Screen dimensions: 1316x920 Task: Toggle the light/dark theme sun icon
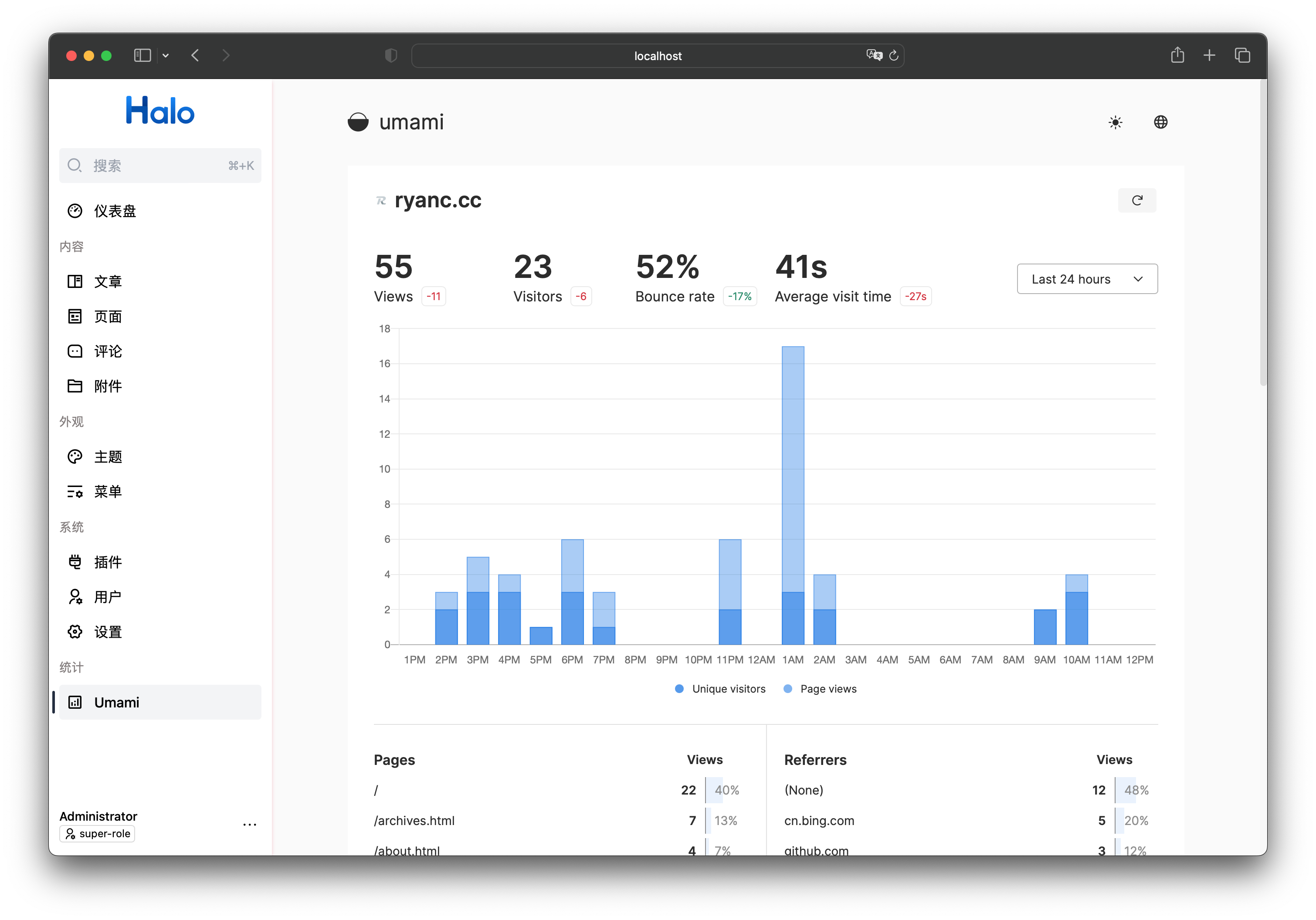(1115, 122)
